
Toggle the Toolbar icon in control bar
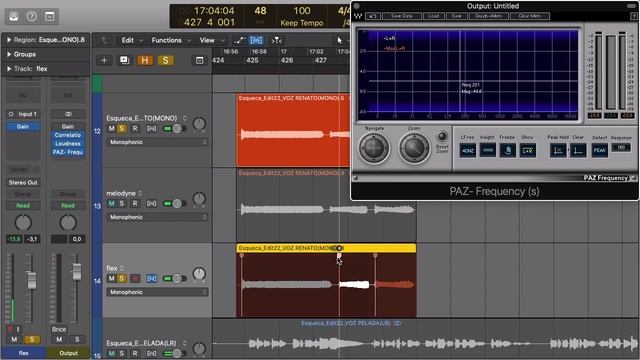[49, 16]
